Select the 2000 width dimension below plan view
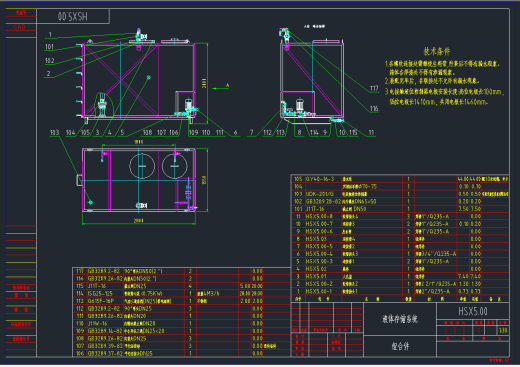 click(x=139, y=221)
